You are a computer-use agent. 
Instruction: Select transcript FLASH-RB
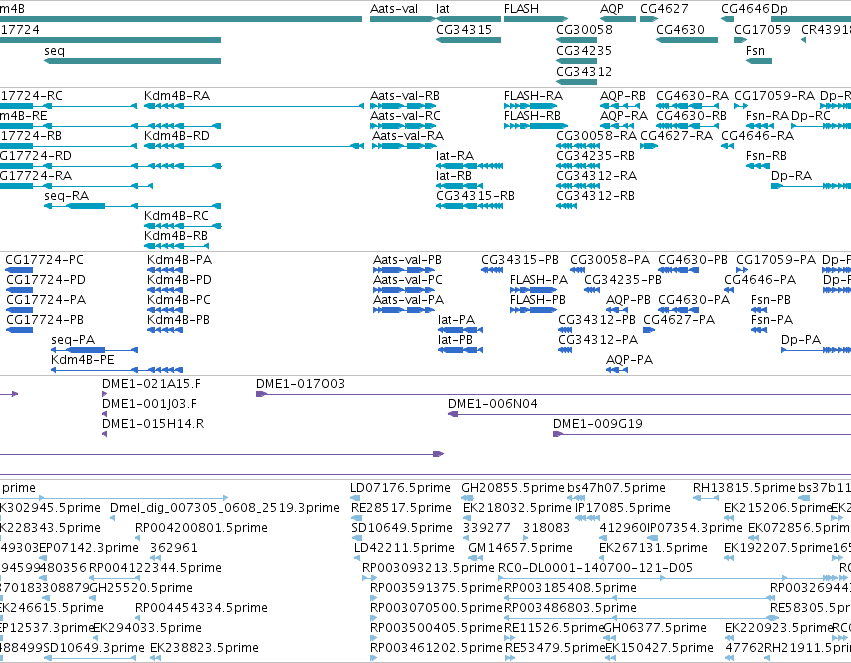532,116
